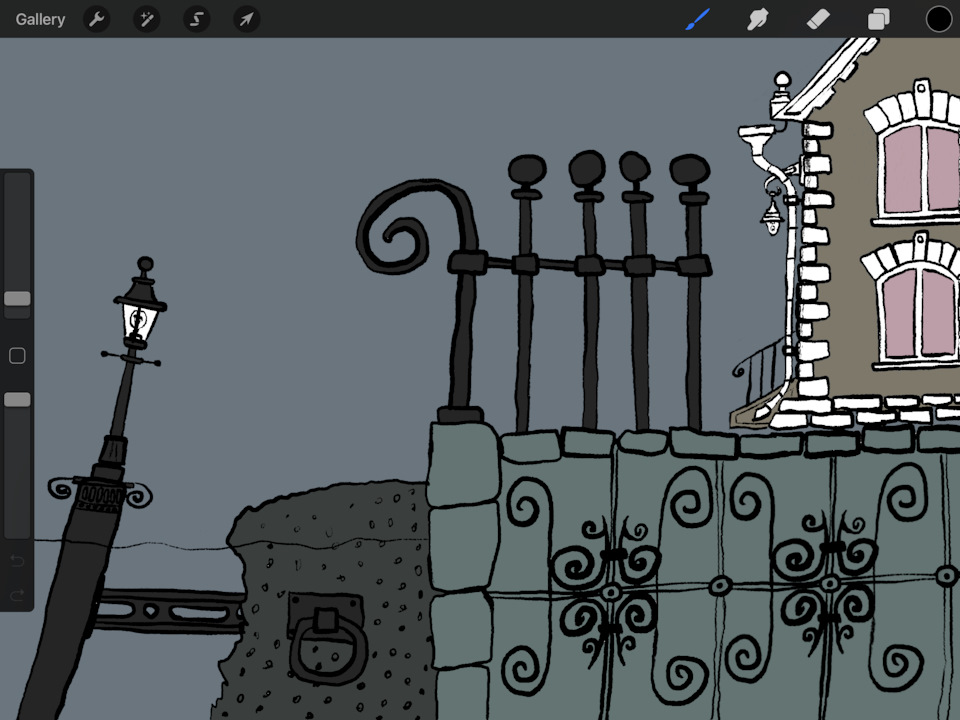Select the Brush tool
The width and height of the screenshot is (960, 720).
click(x=697, y=19)
